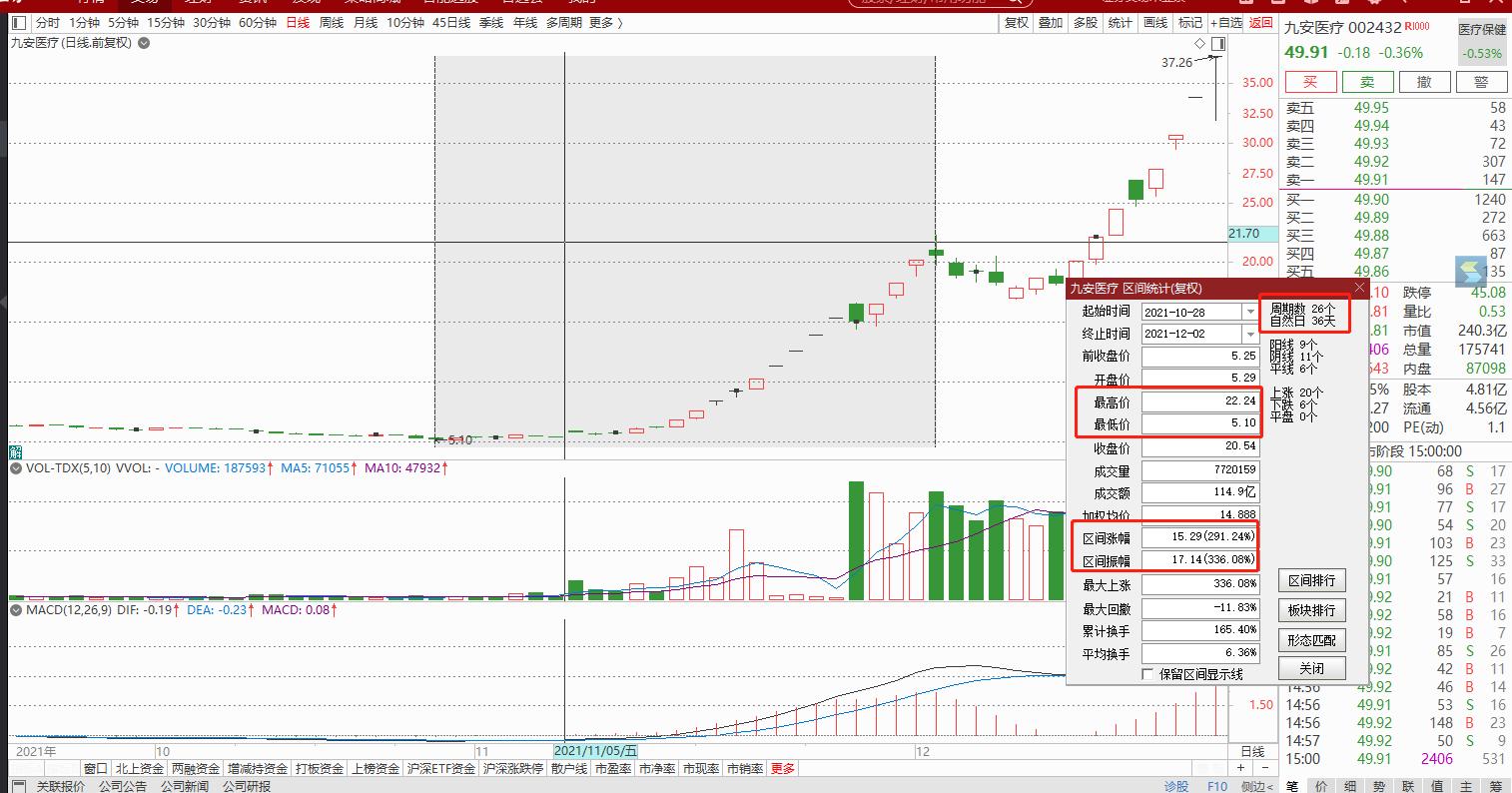Open the 北上资金 indicator tab
Viewport: 1512px width, 793px height.
click(x=139, y=769)
